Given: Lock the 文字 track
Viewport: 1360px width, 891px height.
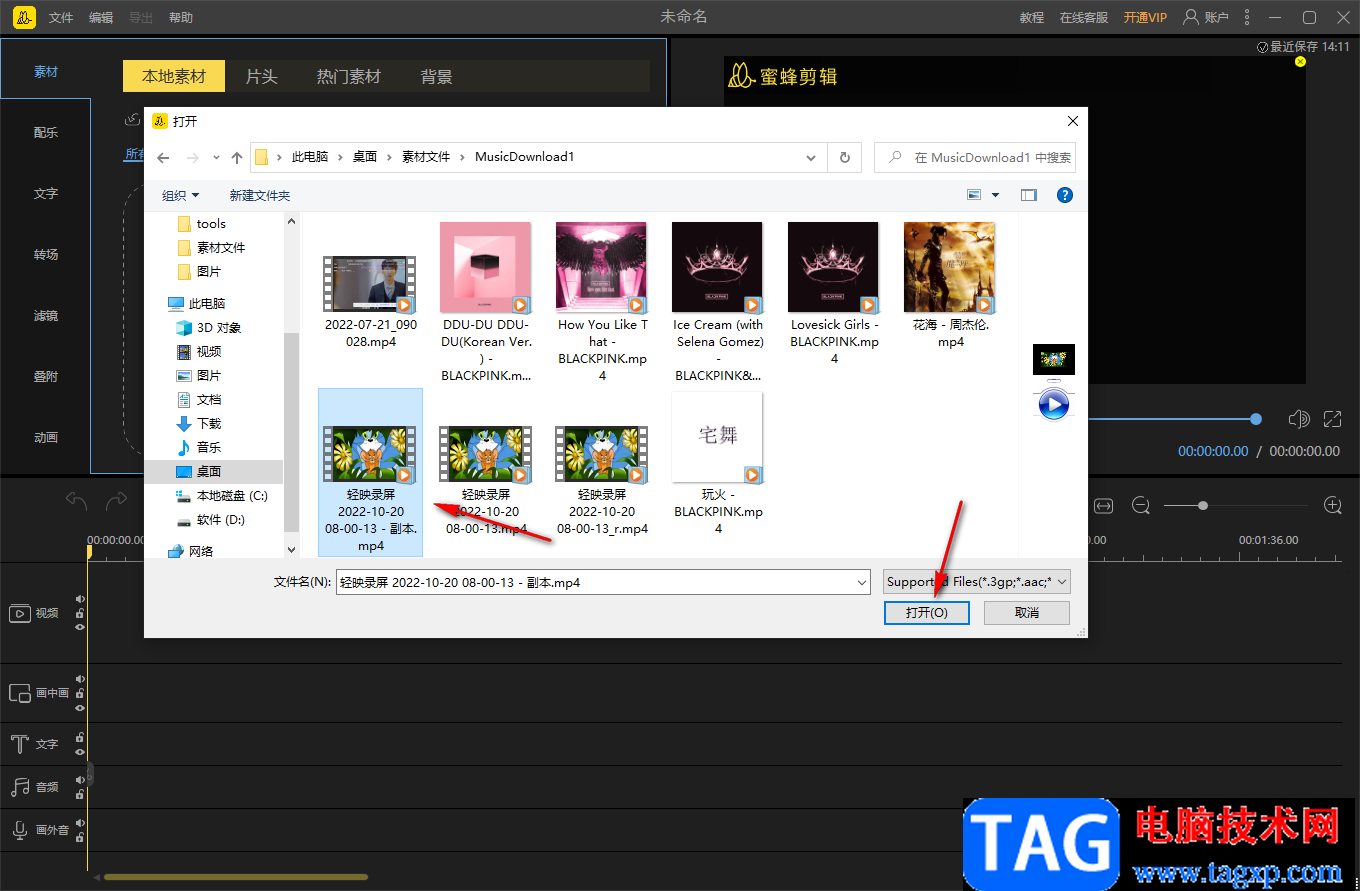Looking at the screenshot, I should click(x=80, y=738).
